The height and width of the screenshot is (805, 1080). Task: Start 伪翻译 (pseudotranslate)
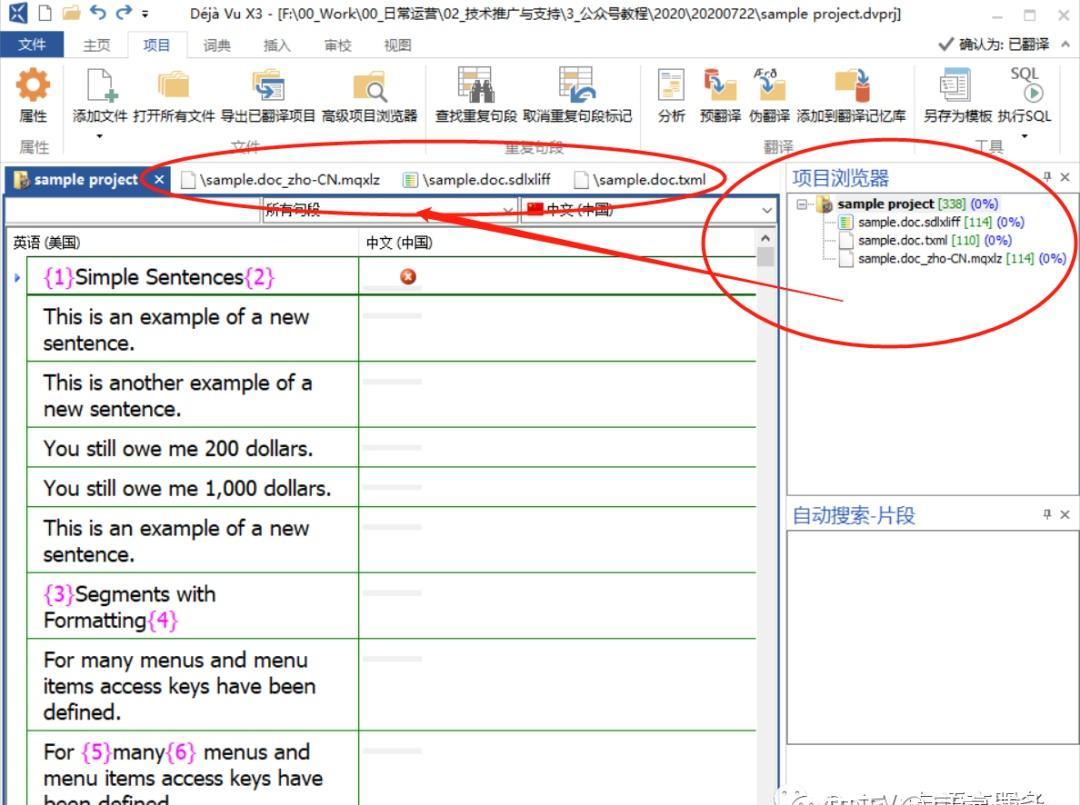[769, 96]
